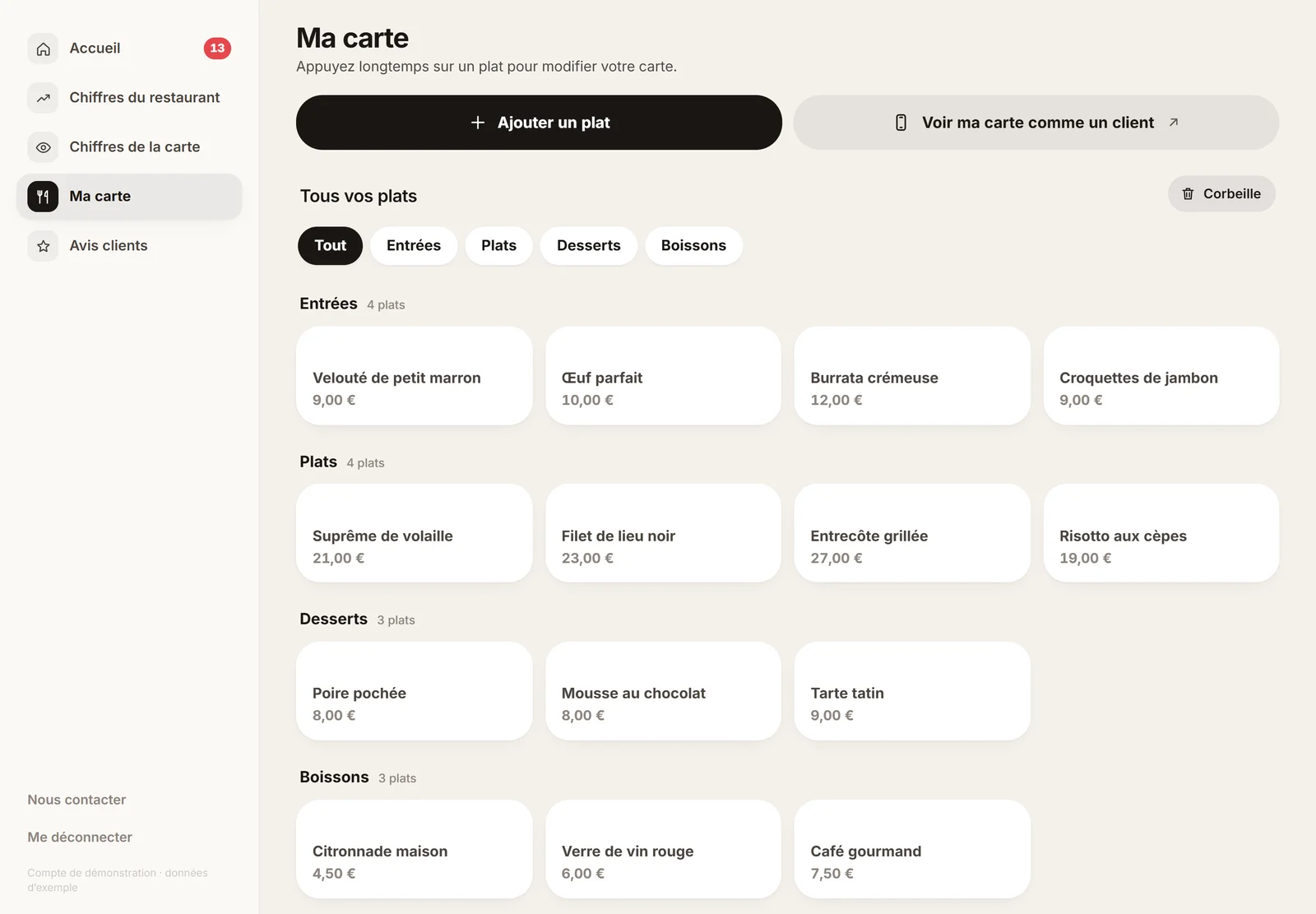Open Chiffres de la carte section

[x=129, y=147]
